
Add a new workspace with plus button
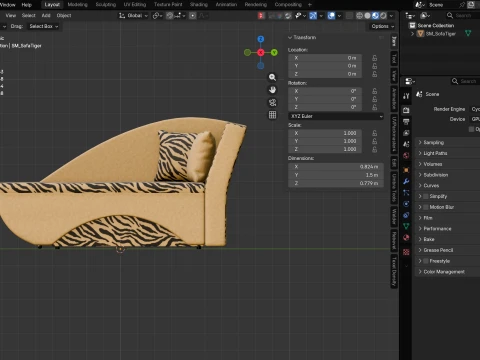309,5
